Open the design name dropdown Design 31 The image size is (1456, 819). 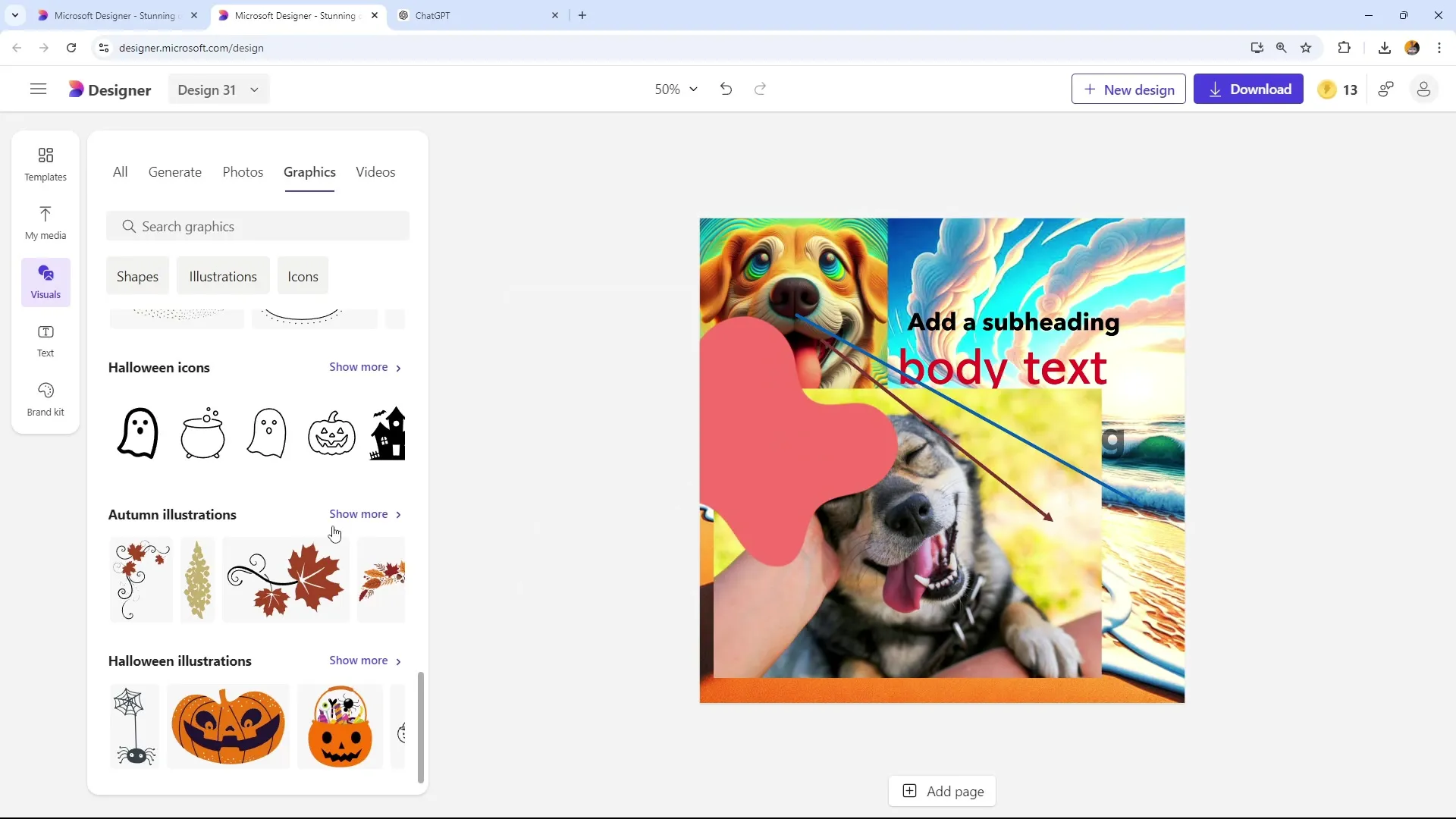[x=217, y=89]
